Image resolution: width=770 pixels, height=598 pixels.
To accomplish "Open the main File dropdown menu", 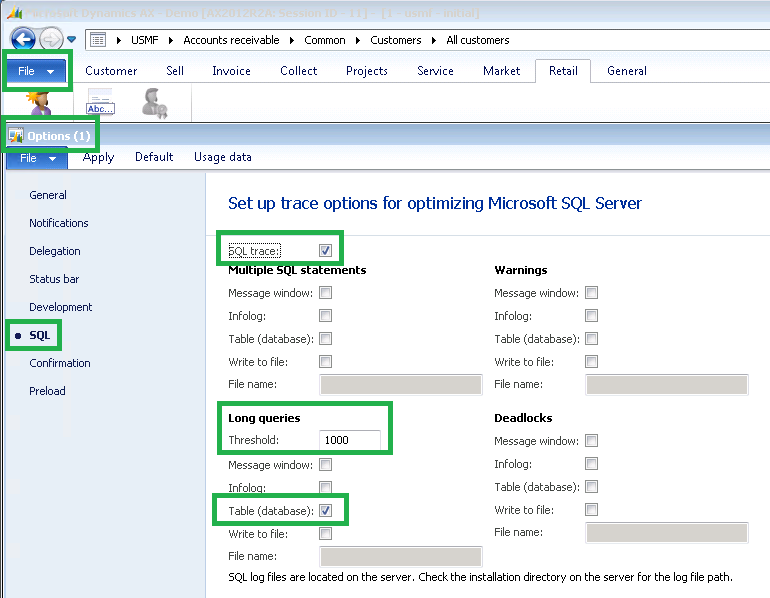I will pyautogui.click(x=37, y=72).
